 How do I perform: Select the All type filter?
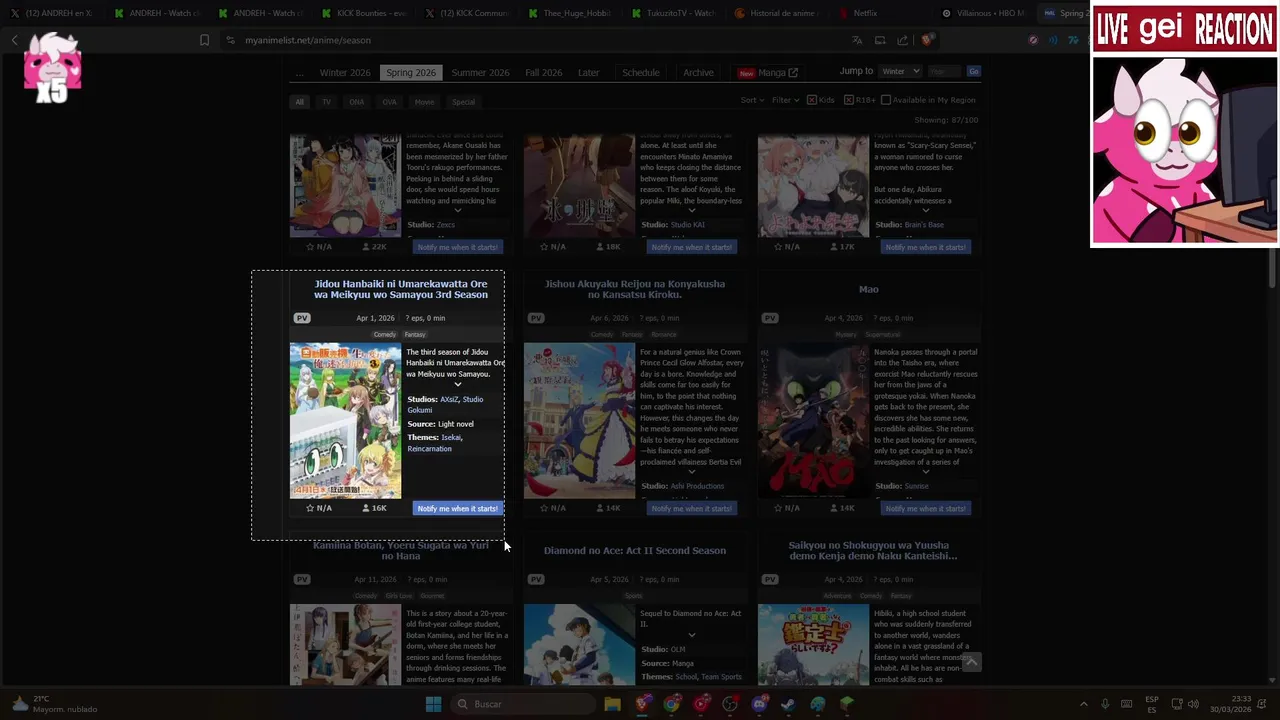(299, 102)
